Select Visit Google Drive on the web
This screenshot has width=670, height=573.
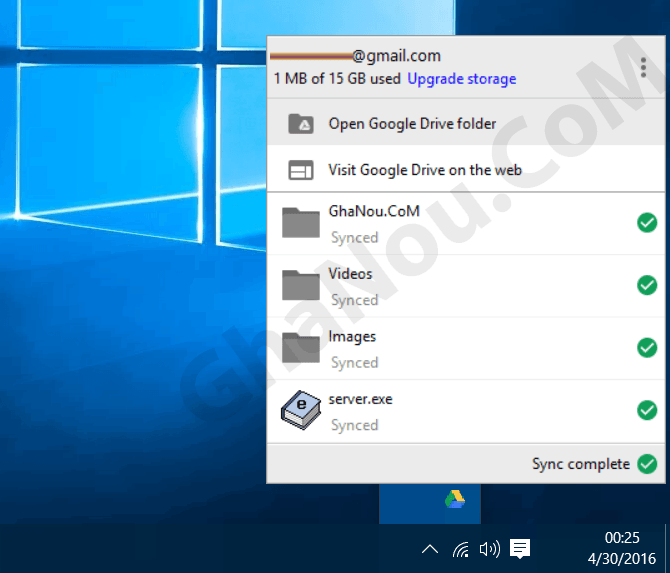[x=466, y=170]
